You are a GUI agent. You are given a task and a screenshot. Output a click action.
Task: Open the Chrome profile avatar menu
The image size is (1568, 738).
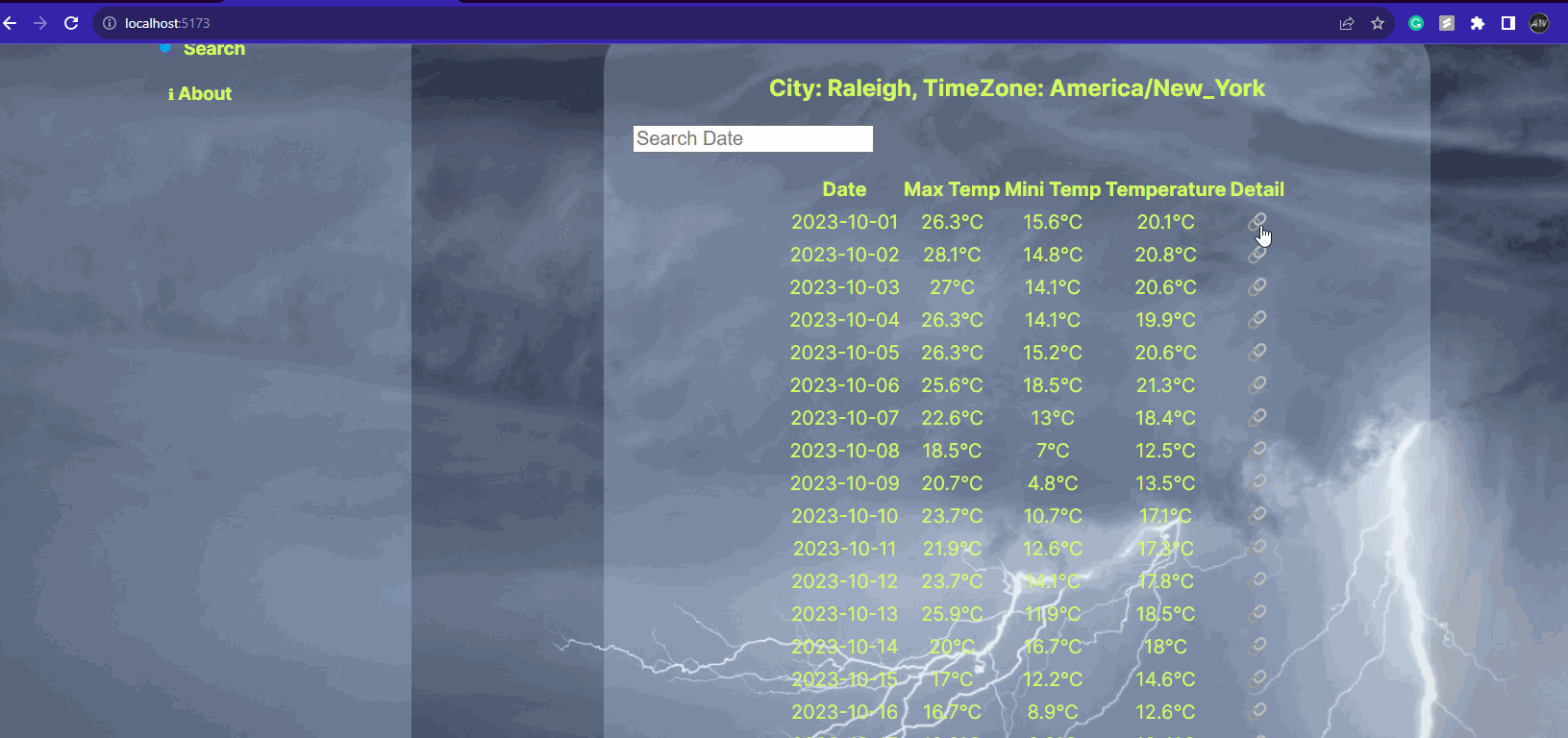click(x=1539, y=23)
